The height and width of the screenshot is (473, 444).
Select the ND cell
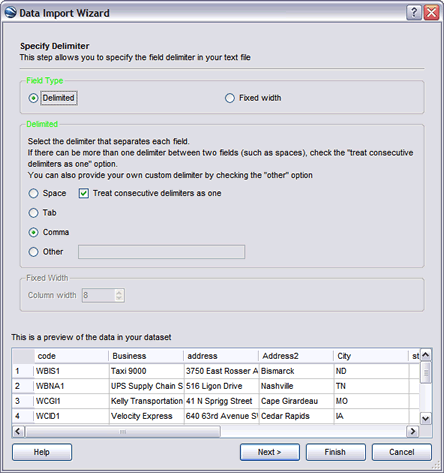point(371,371)
